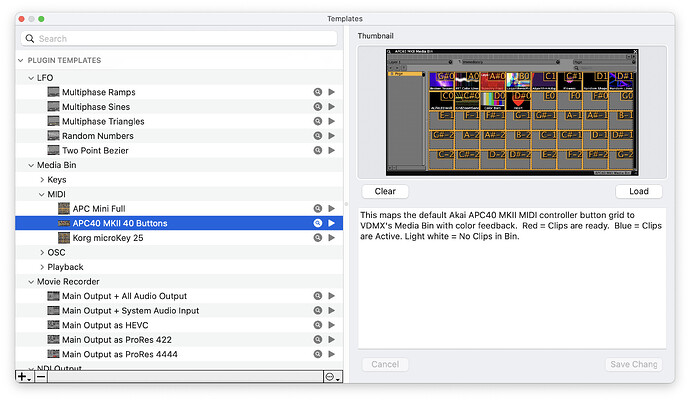Viewport: 690px width, 400px height.
Task: Open the action menu circle dropdown
Action: coord(333,377)
